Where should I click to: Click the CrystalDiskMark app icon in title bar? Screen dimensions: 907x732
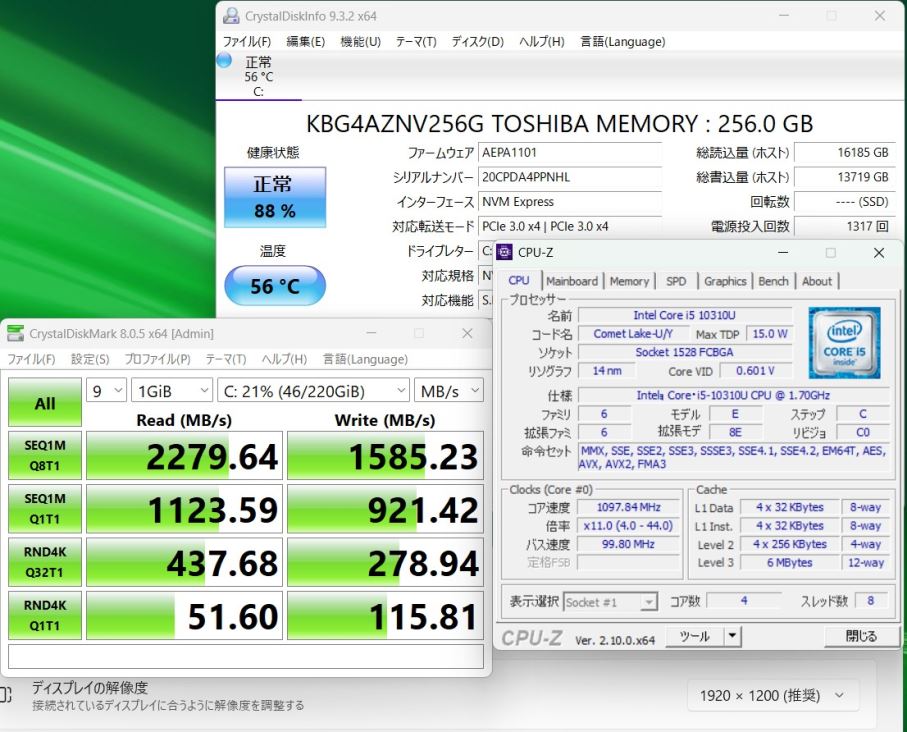tap(15, 333)
